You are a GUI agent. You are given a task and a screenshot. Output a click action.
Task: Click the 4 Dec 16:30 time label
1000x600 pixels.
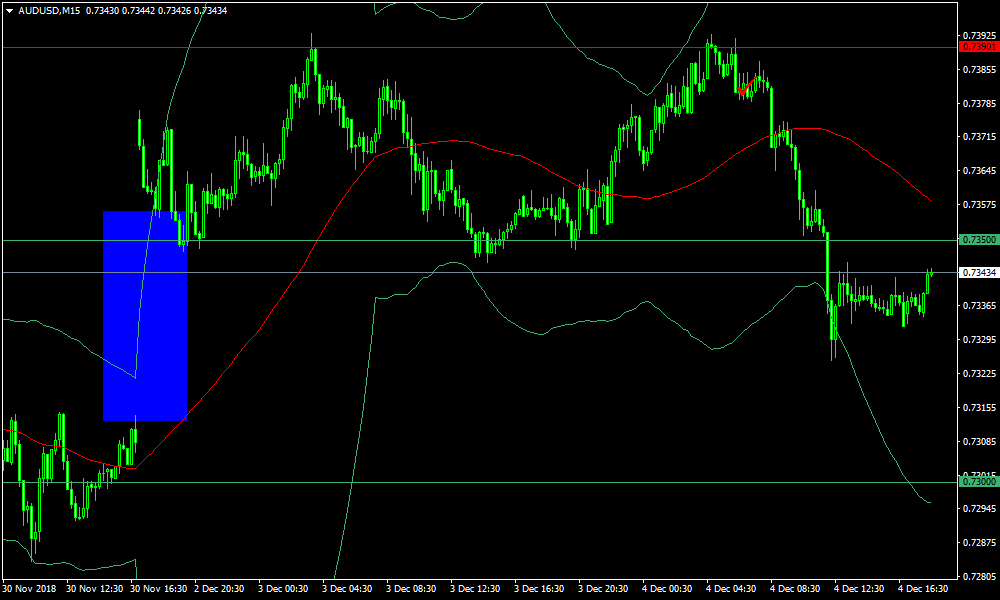(x=923, y=589)
